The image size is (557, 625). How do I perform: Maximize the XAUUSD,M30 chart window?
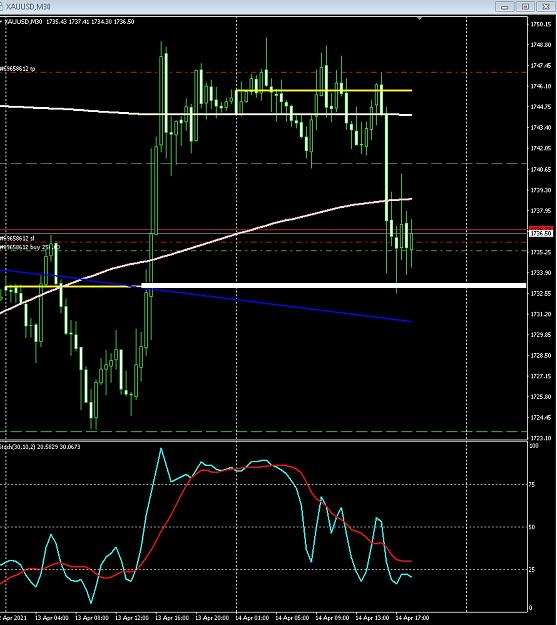[x=525, y=6]
